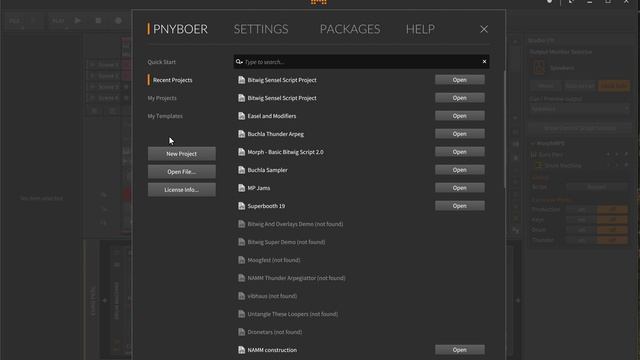
Task: Open the Superbooth 19 project
Action: click(460, 206)
